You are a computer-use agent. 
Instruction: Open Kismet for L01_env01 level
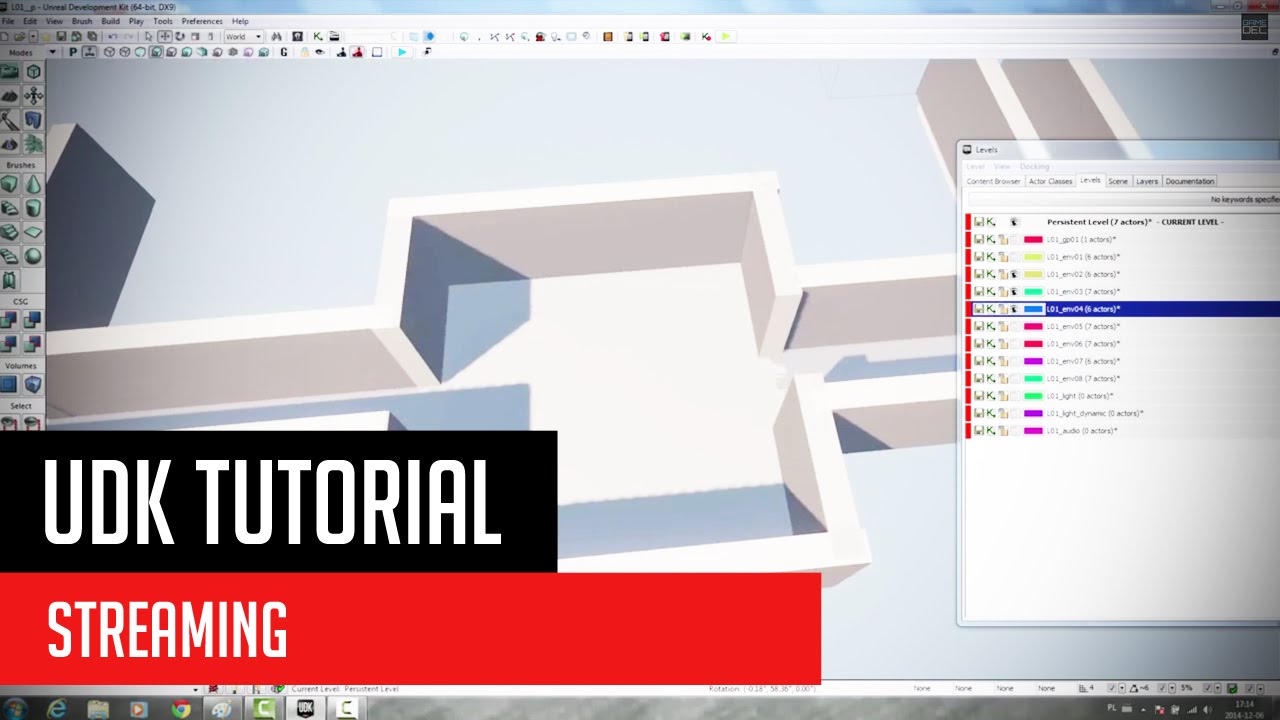pos(991,257)
